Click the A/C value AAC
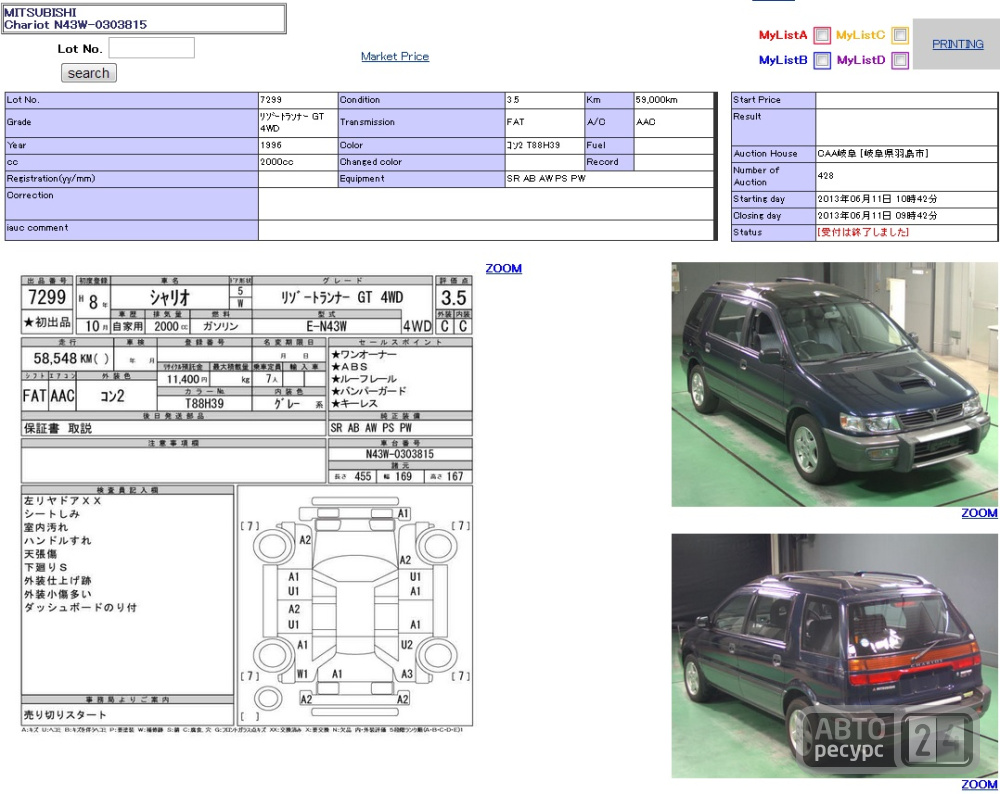This screenshot has height=794, width=1000. coord(645,122)
